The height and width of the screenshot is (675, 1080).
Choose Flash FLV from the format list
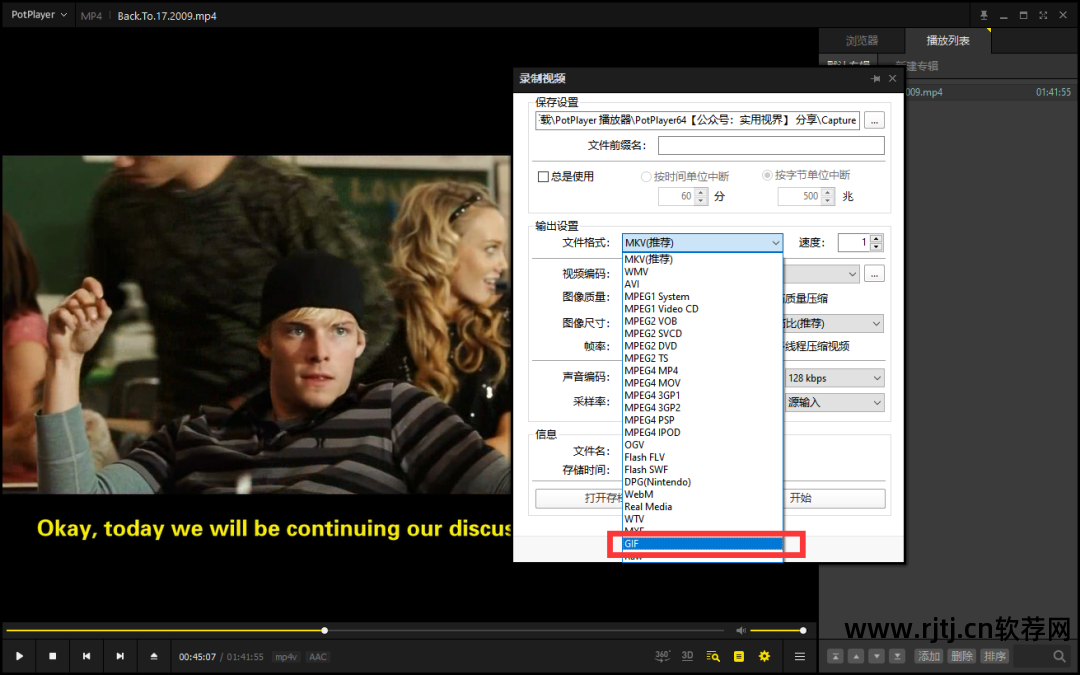703,458
